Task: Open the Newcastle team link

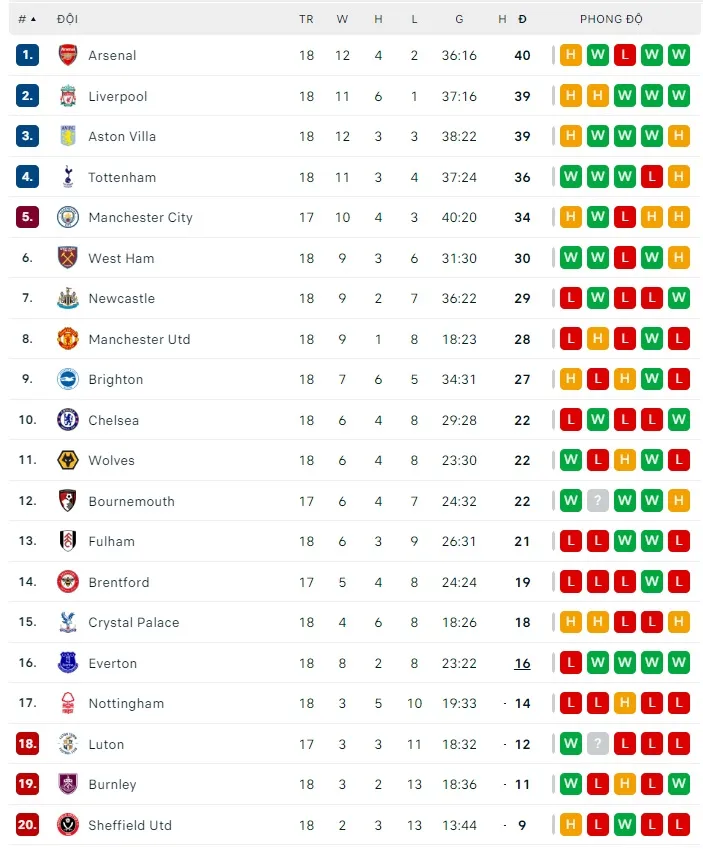Action: [x=121, y=298]
